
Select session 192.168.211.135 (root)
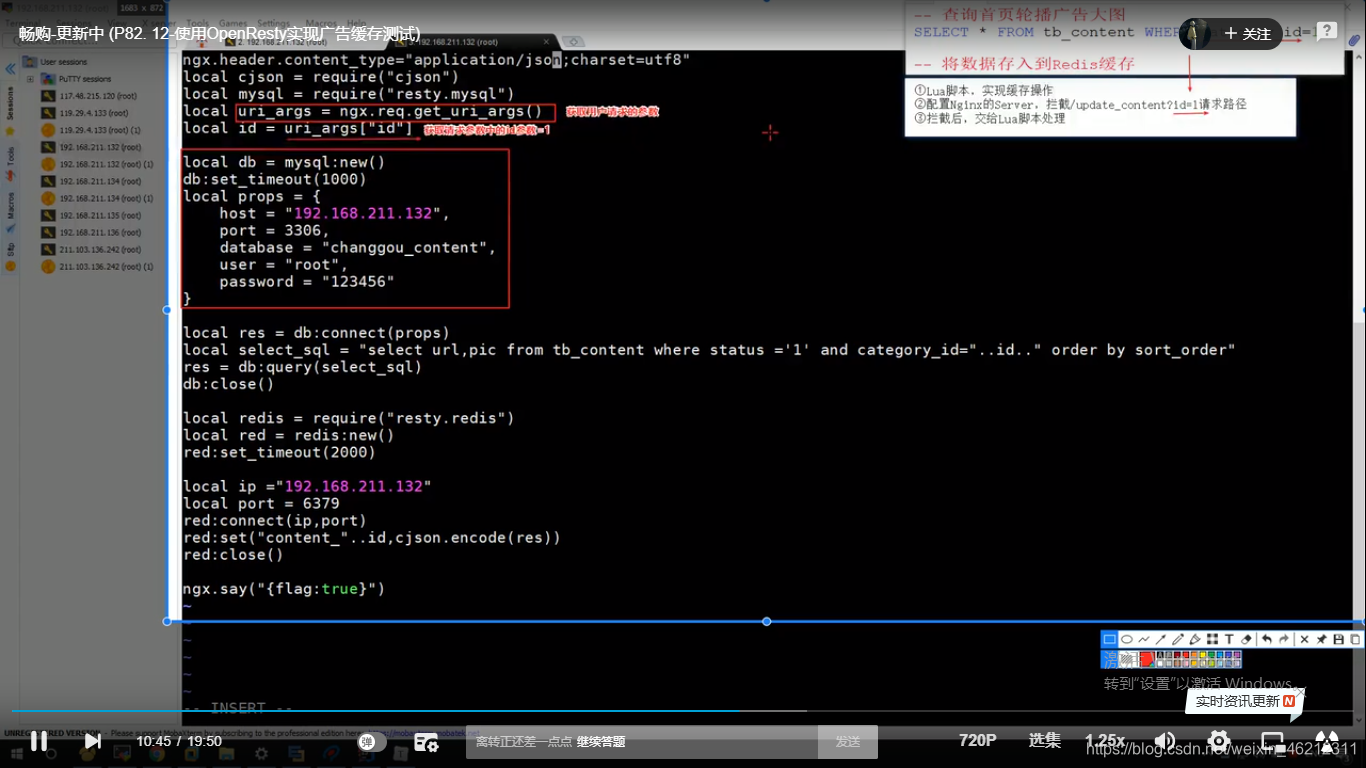(x=98, y=215)
